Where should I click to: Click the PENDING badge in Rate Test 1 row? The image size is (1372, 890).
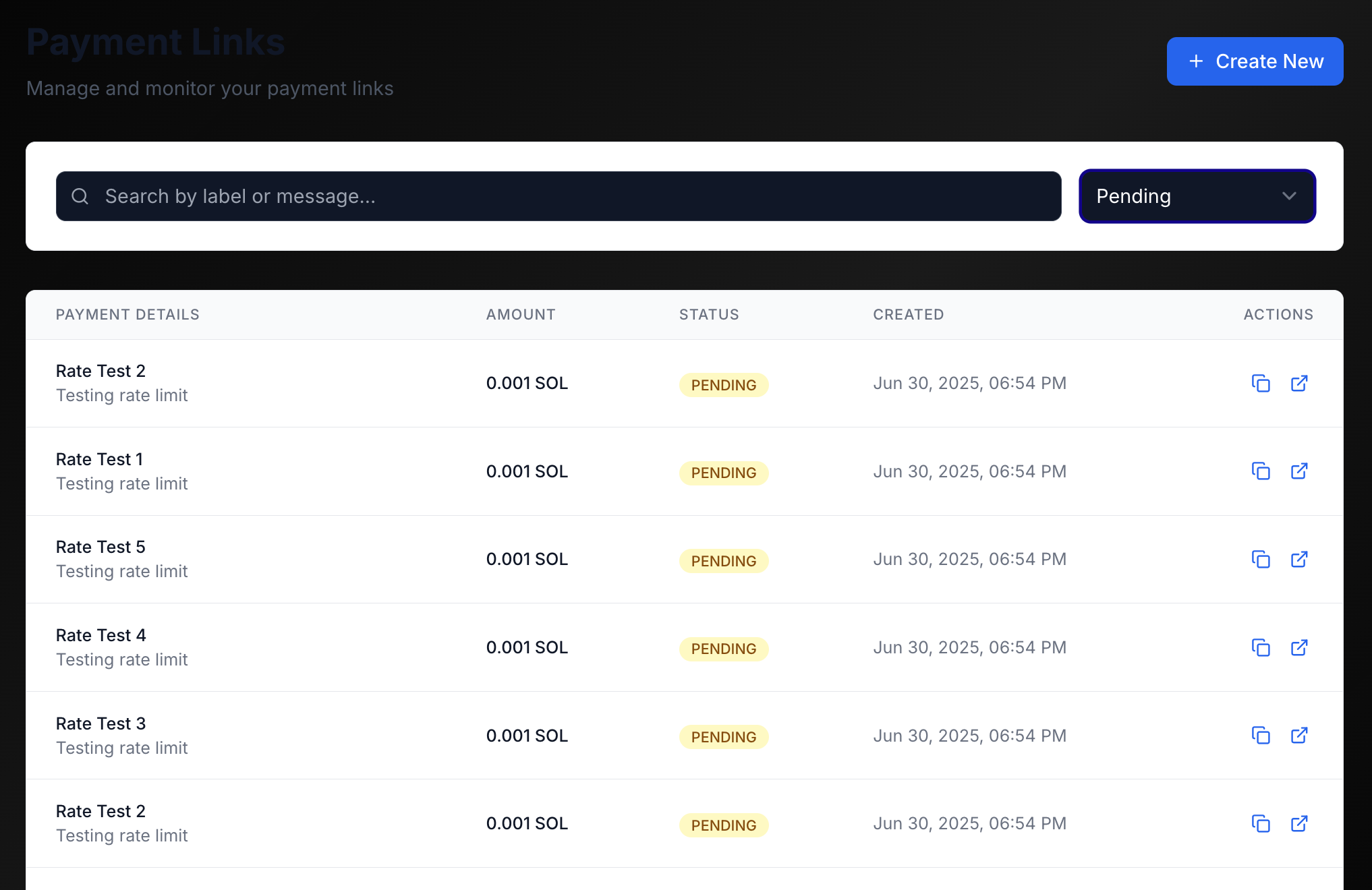(x=724, y=473)
